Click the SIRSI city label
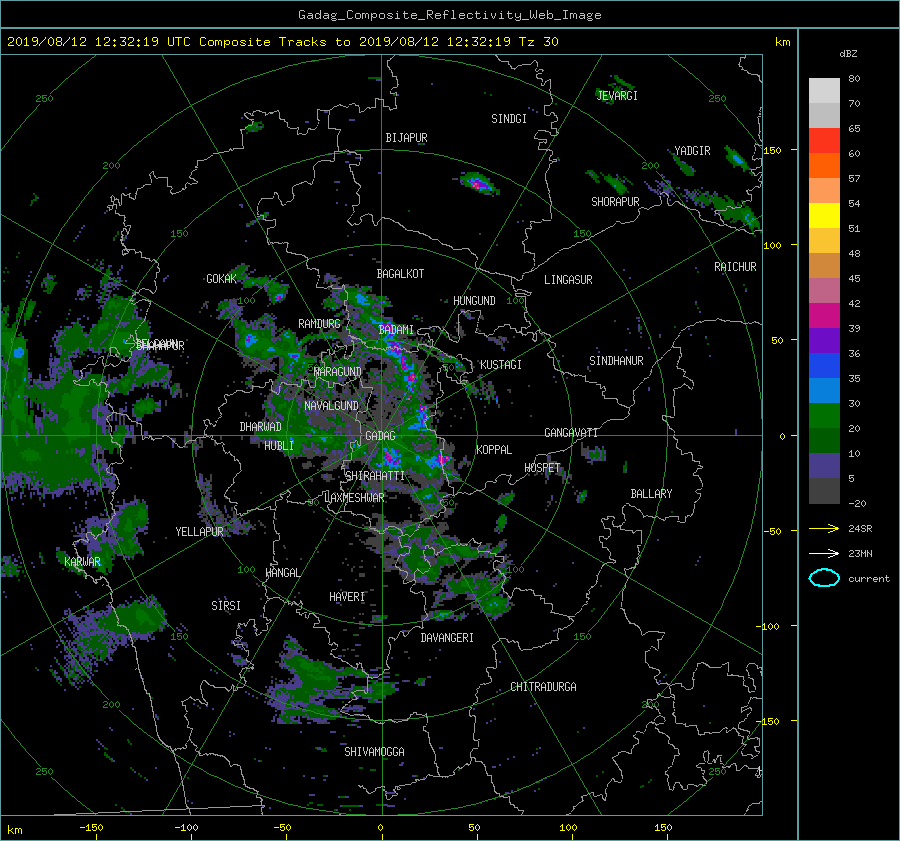900x841 pixels. point(226,606)
